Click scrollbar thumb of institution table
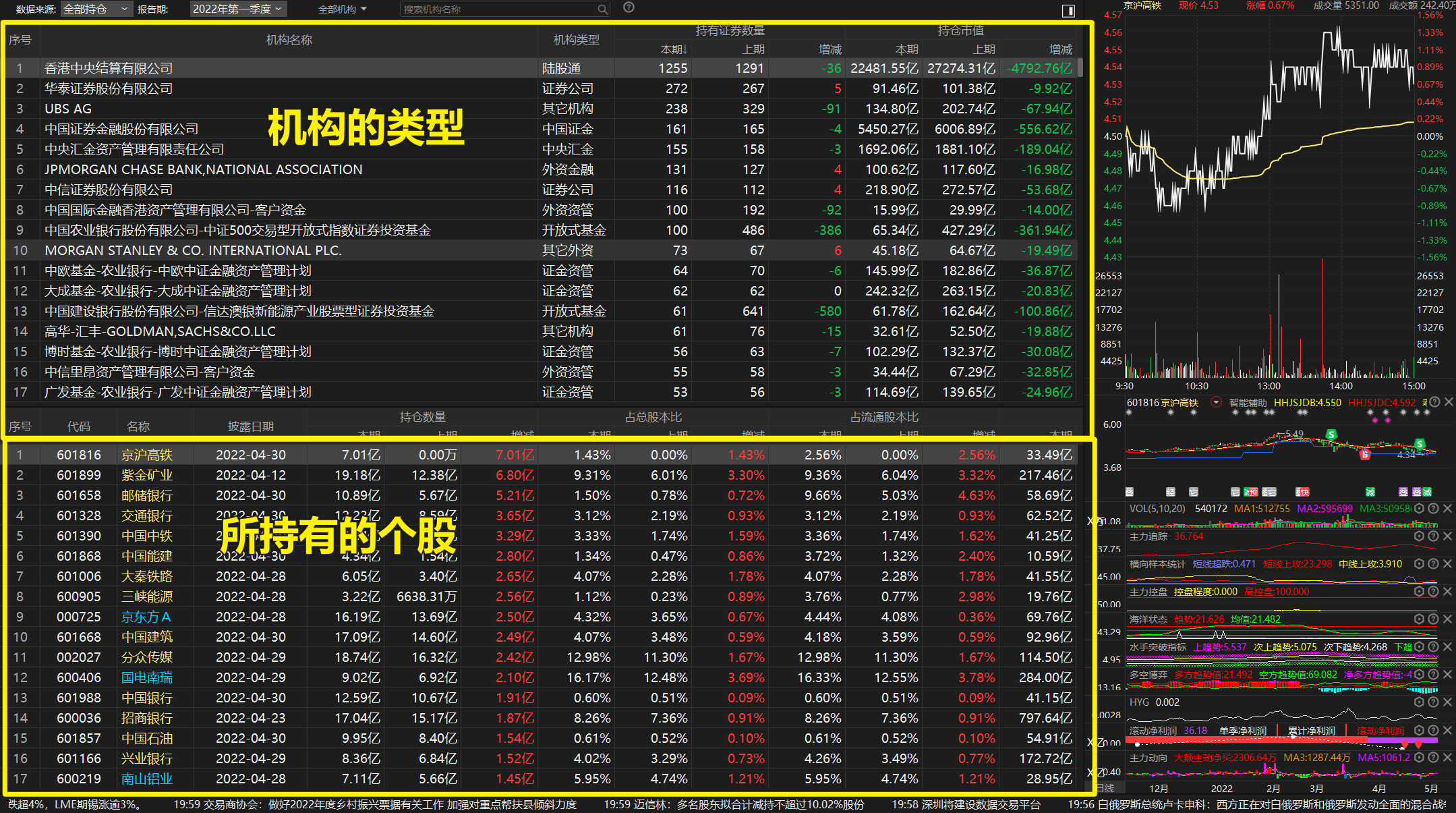Image resolution: width=1456 pixels, height=813 pixels. pyautogui.click(x=1080, y=67)
